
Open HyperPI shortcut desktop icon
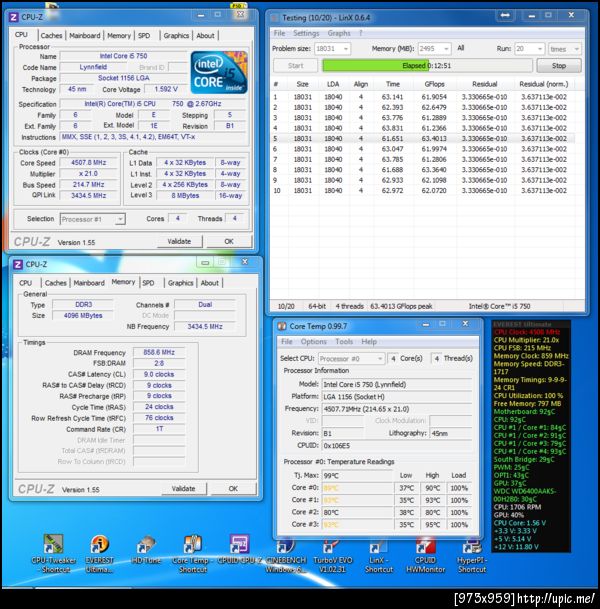[472, 555]
